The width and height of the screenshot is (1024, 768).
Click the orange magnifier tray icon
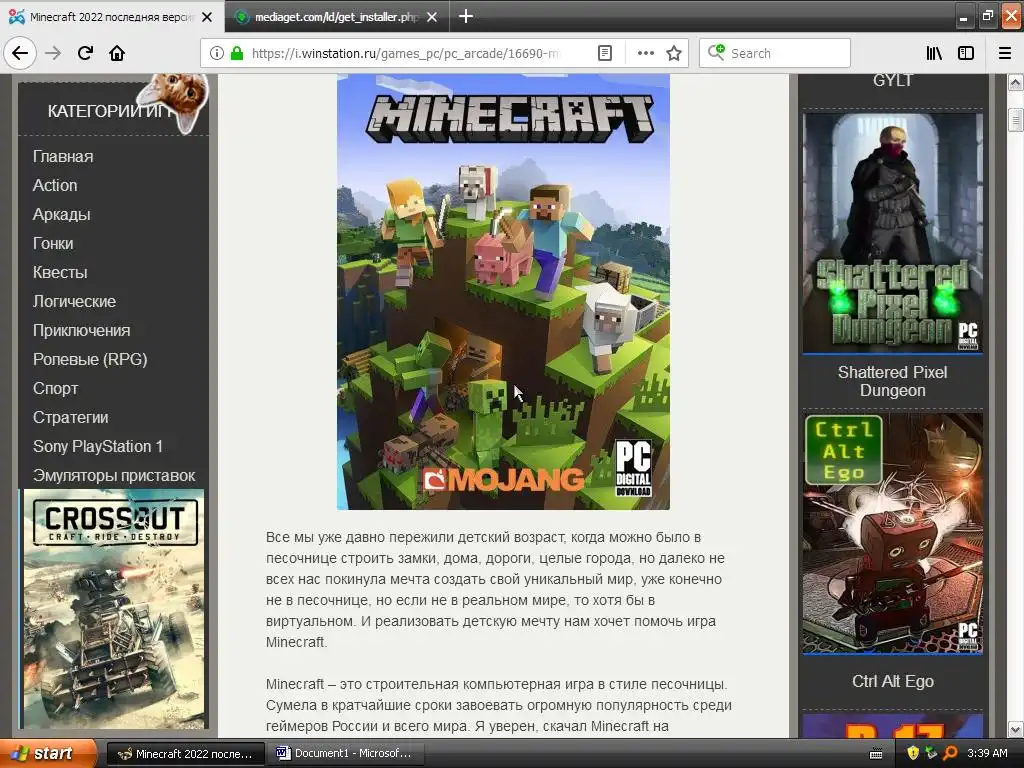pyautogui.click(x=950, y=754)
